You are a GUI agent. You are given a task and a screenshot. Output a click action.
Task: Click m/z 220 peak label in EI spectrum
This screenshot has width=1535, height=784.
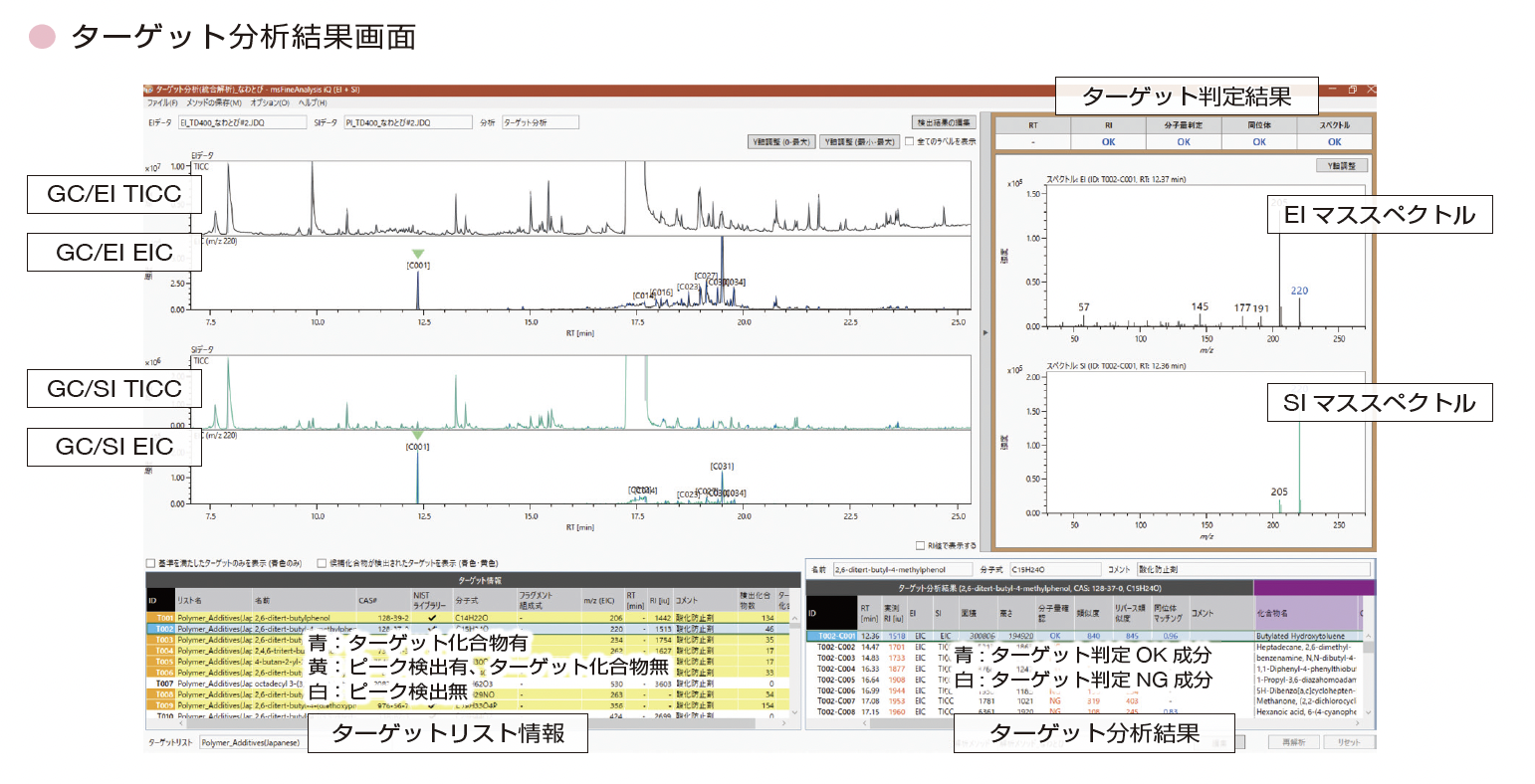[x=1299, y=291]
